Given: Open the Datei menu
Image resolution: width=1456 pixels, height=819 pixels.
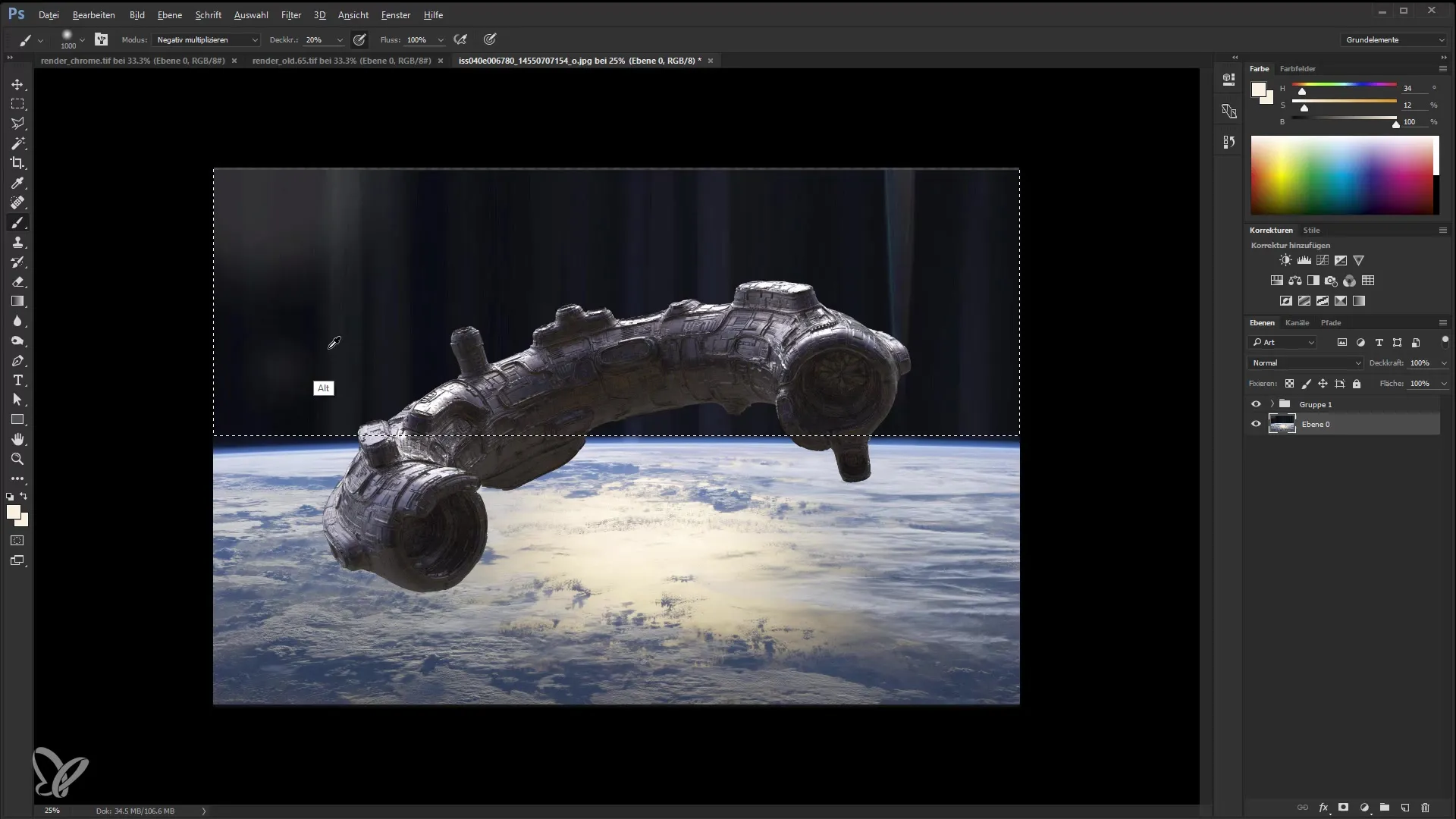Looking at the screenshot, I should pyautogui.click(x=49, y=15).
